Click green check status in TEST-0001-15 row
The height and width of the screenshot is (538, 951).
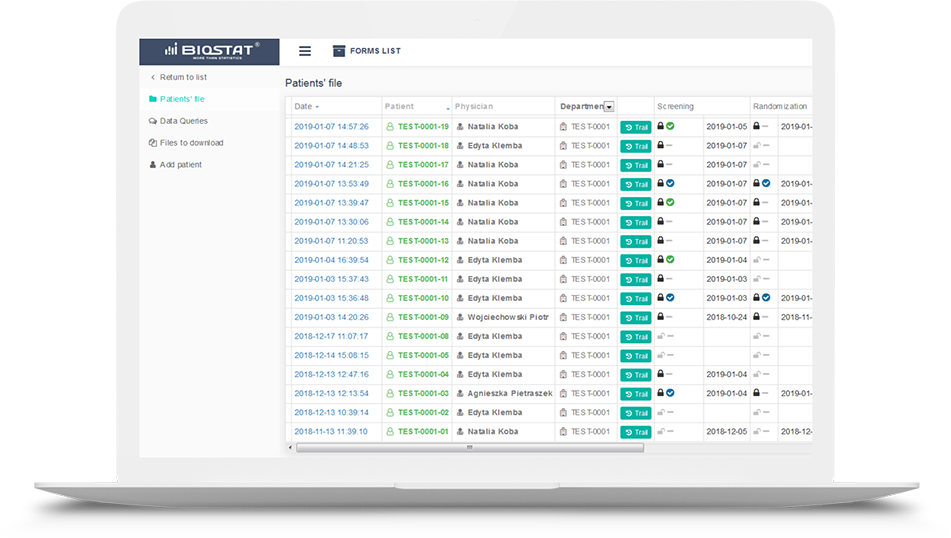(670, 202)
